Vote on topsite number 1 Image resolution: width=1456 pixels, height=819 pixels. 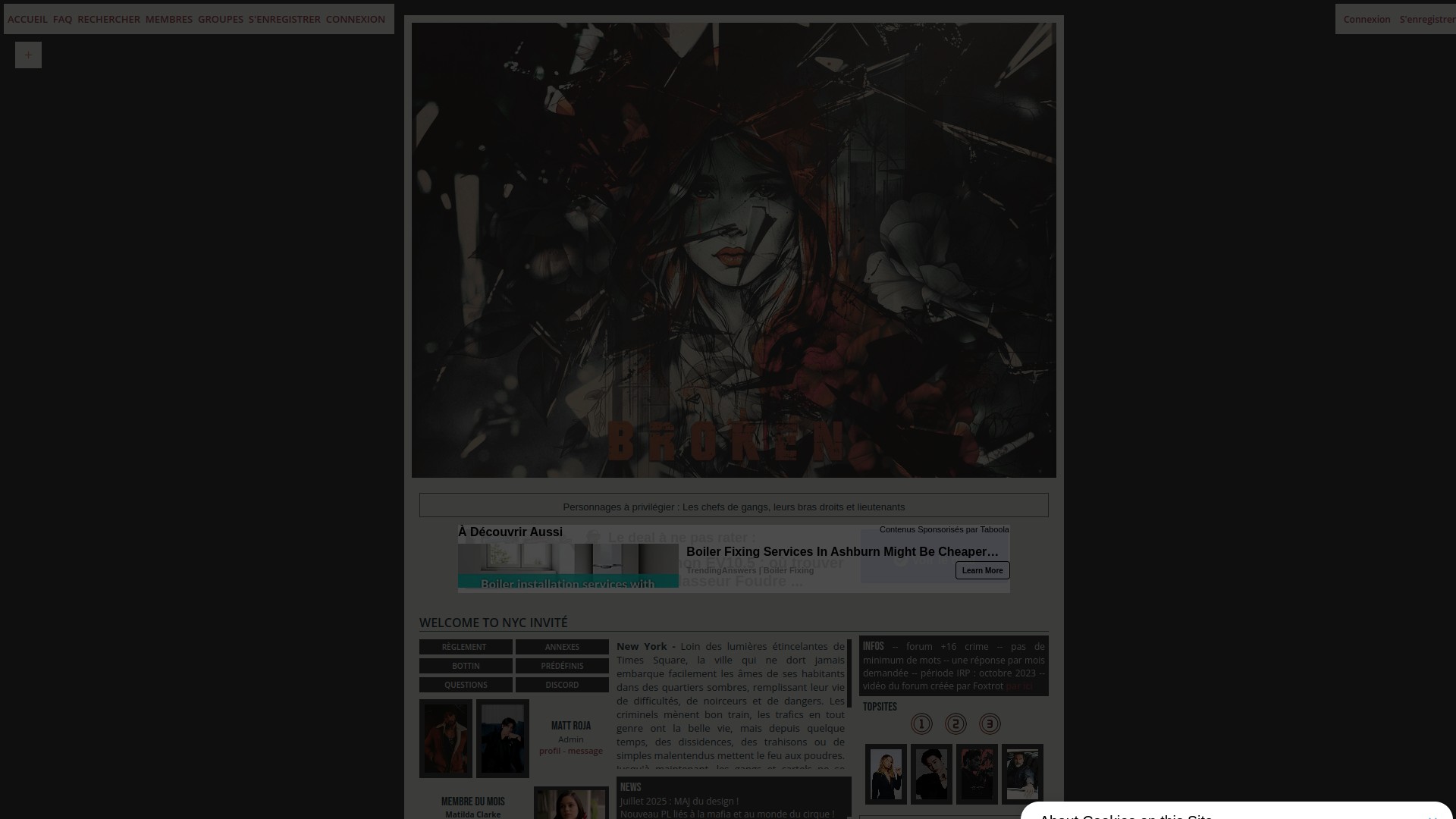[x=921, y=724]
